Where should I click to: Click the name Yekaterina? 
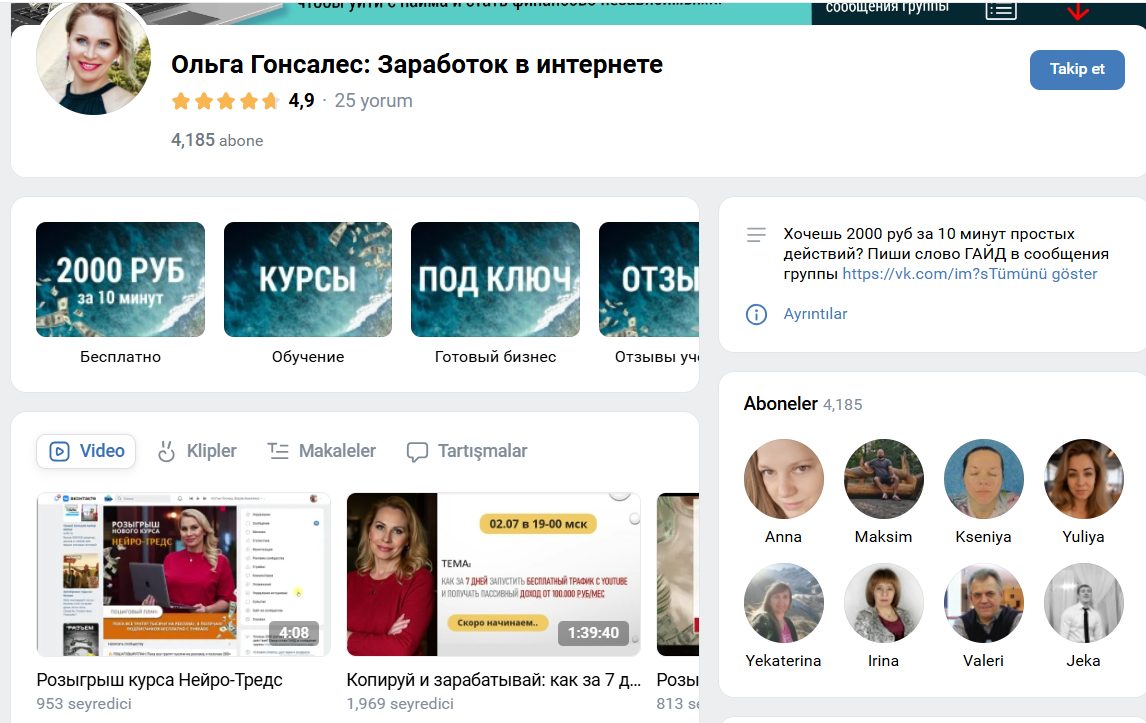[x=783, y=661]
